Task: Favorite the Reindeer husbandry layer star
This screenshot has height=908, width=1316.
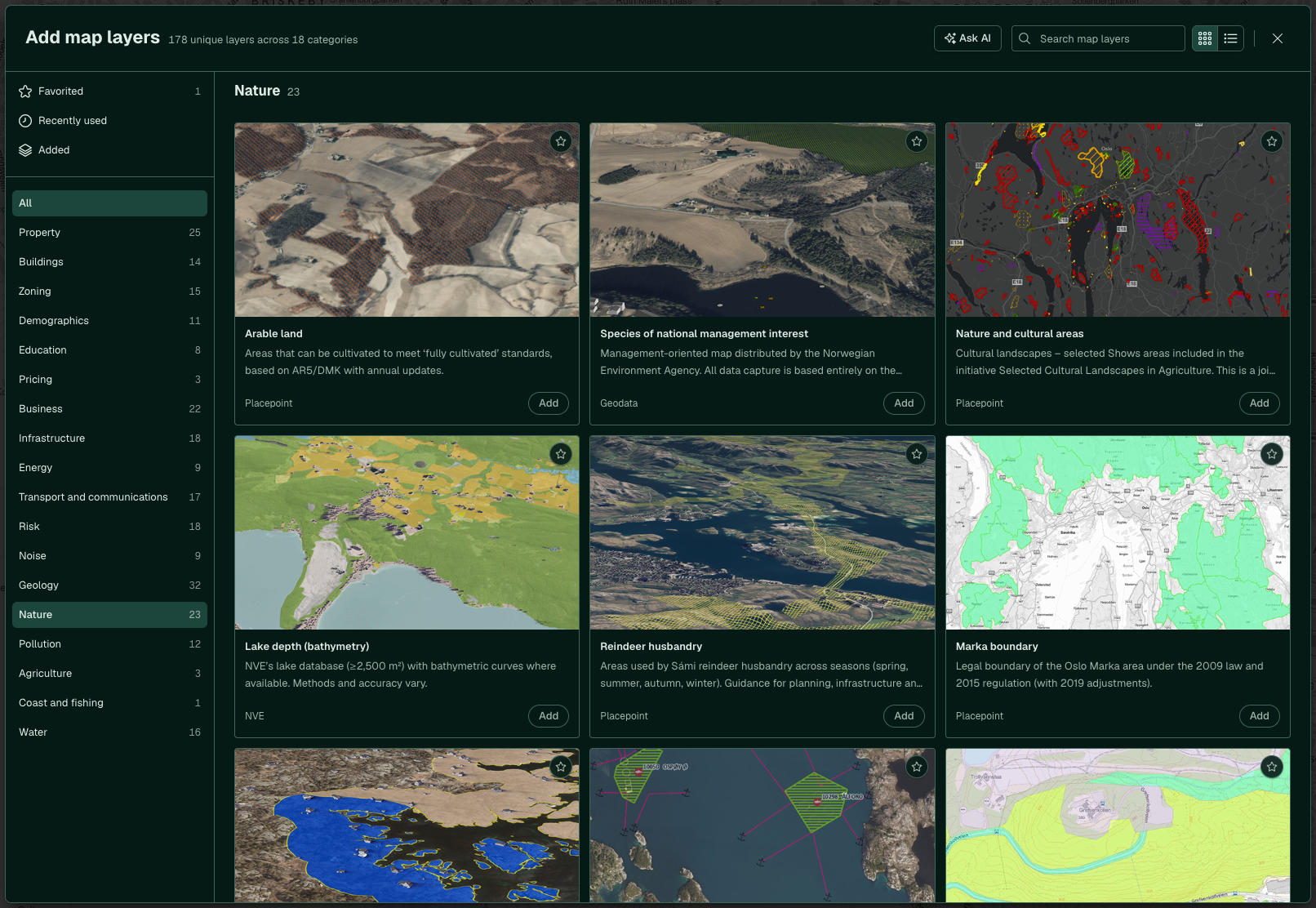Action: (917, 454)
